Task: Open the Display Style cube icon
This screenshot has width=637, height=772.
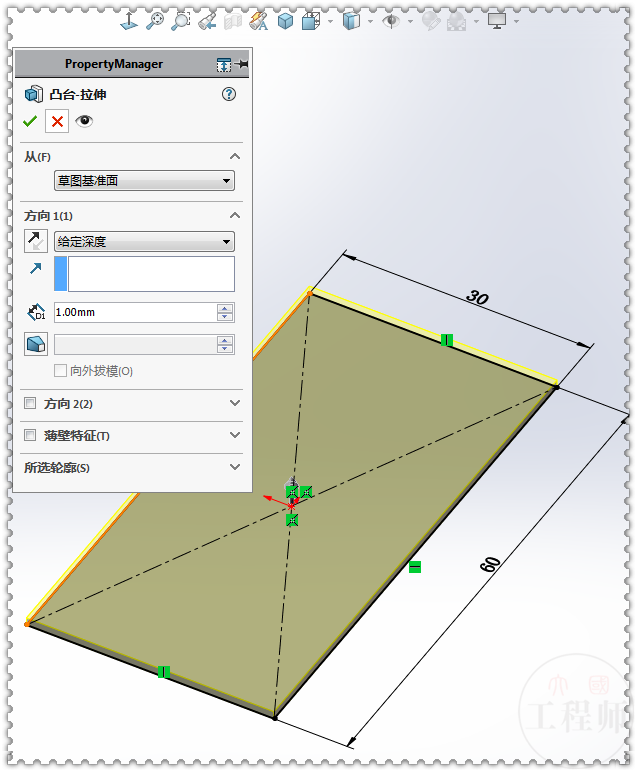Action: tap(311, 21)
